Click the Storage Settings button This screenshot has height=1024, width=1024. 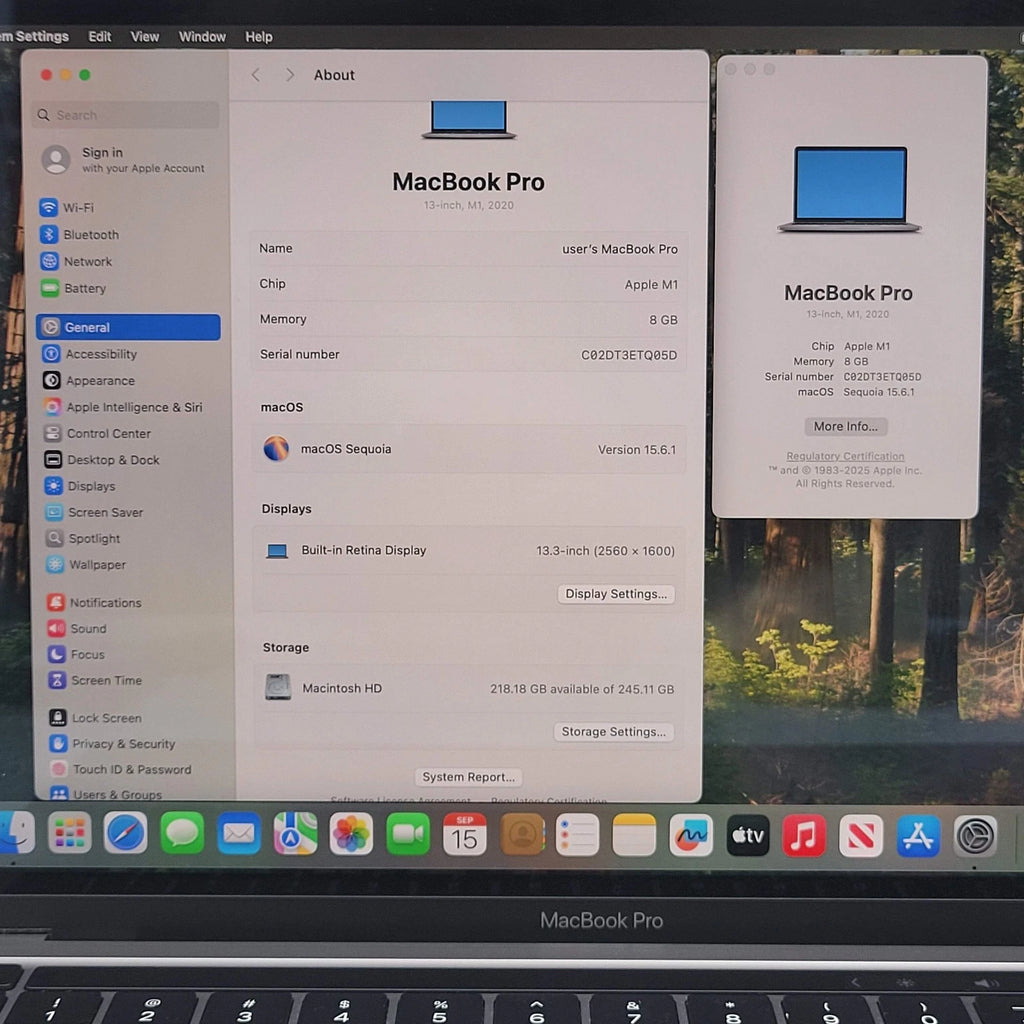(x=613, y=732)
